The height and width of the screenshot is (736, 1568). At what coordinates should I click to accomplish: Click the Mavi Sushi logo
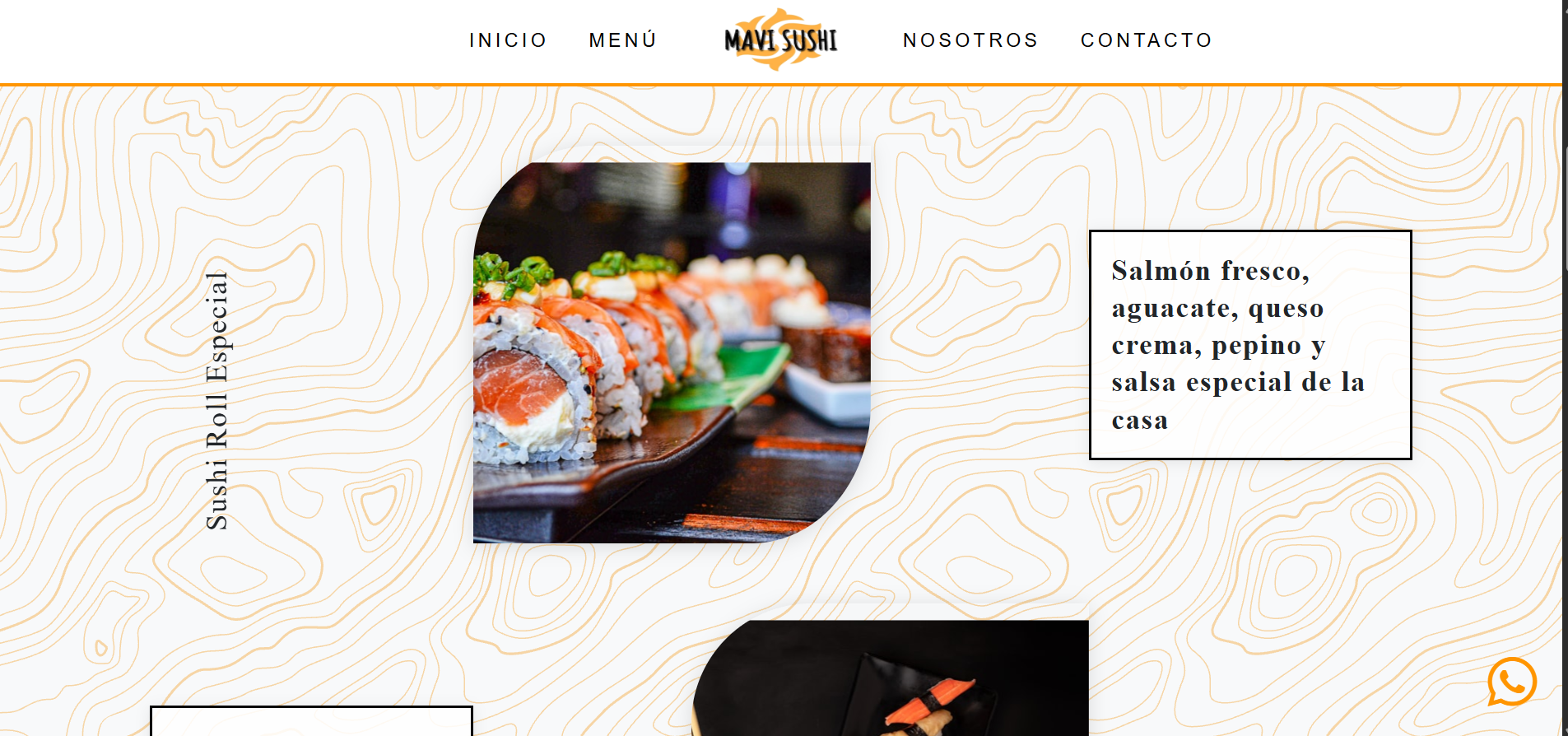[780, 40]
